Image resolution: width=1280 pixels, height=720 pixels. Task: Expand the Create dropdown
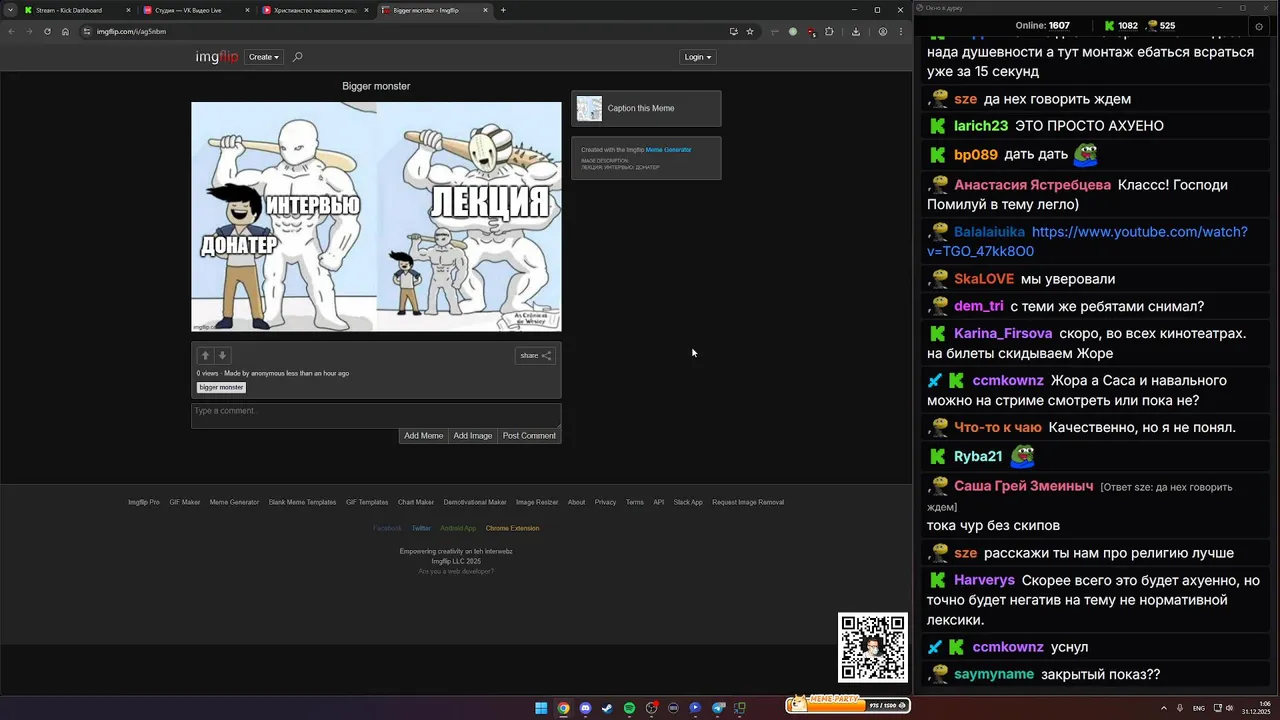(264, 57)
